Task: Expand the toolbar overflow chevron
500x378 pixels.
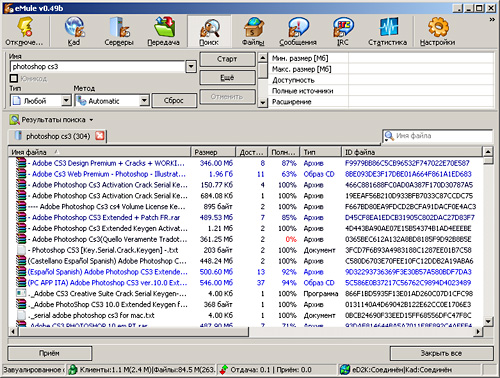Action: click(x=492, y=20)
